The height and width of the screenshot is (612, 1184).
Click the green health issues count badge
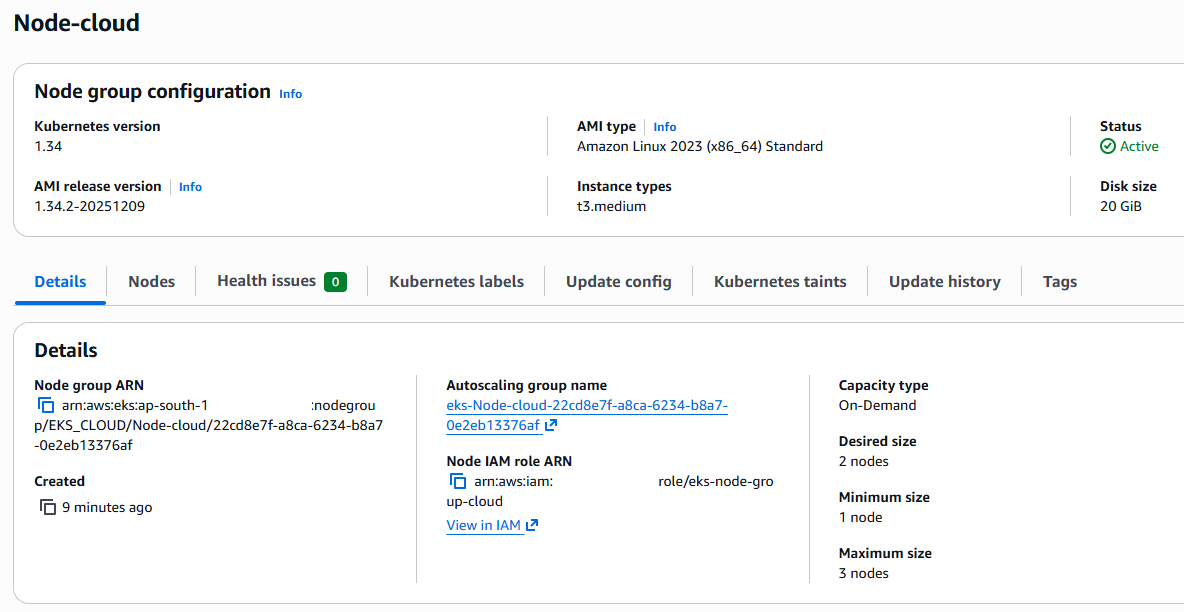tap(335, 282)
